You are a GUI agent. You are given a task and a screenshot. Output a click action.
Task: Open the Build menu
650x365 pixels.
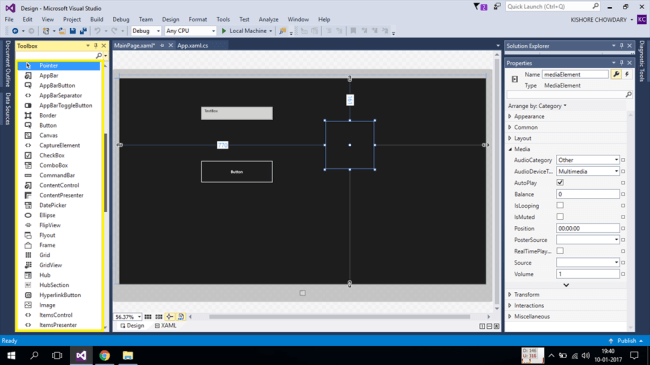point(97,19)
